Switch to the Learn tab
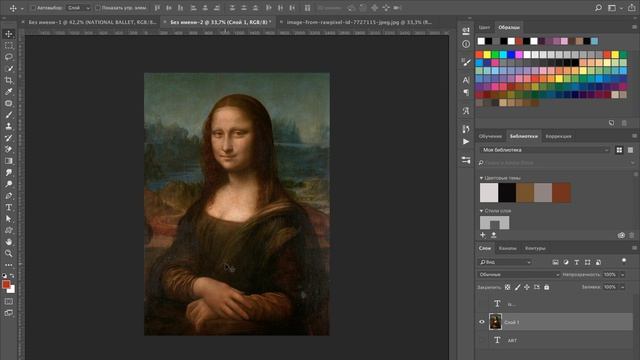Image resolution: width=640 pixels, height=360 pixels. [490, 136]
